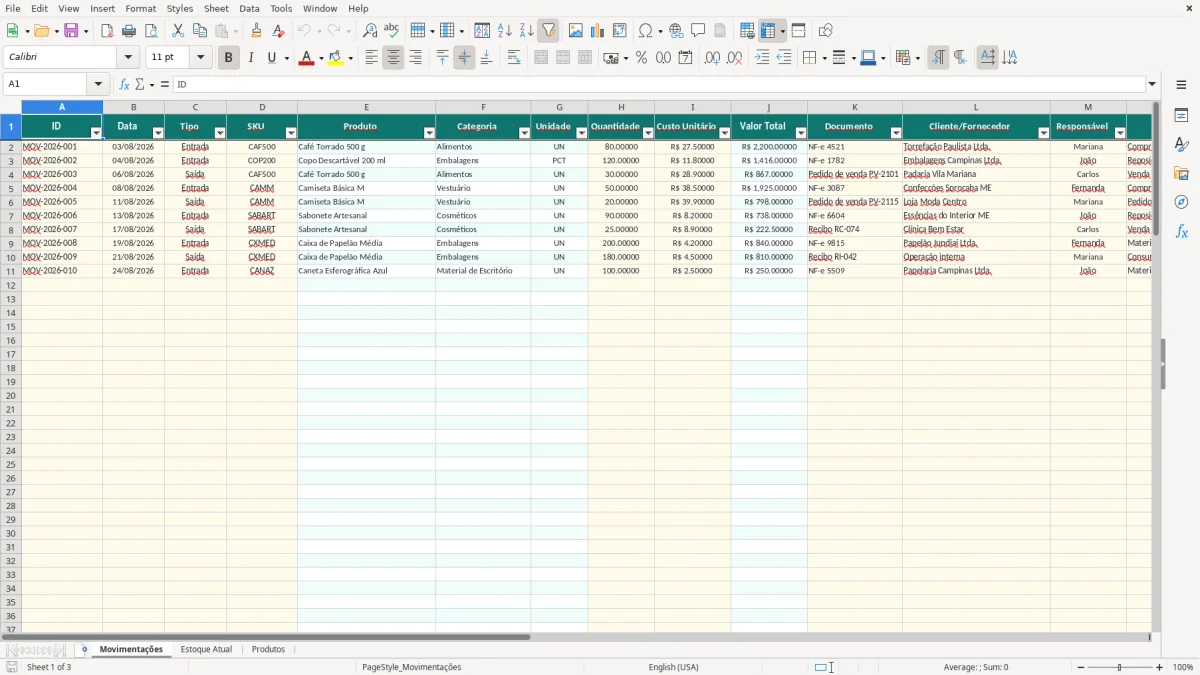The width and height of the screenshot is (1200, 675).
Task: Open the Sheet menu
Action: 216,8
